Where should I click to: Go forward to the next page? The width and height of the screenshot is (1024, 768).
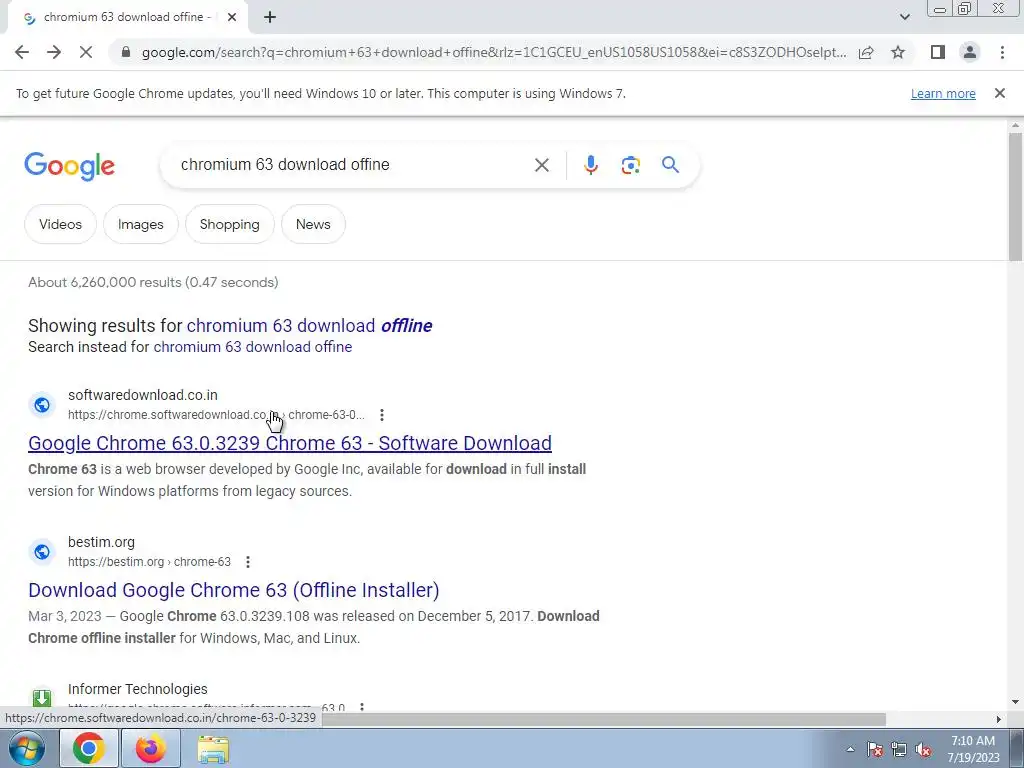pyautogui.click(x=54, y=52)
